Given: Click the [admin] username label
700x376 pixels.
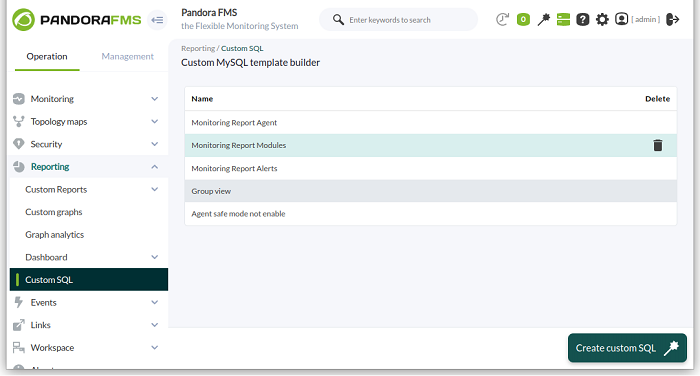Looking at the screenshot, I should (646, 19).
